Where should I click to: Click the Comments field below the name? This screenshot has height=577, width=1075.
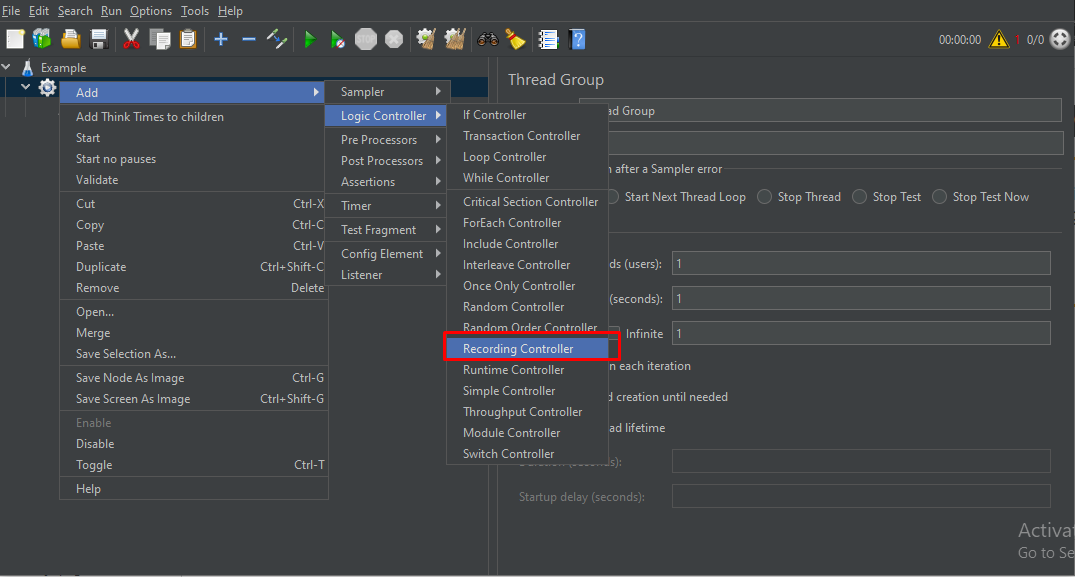click(835, 143)
